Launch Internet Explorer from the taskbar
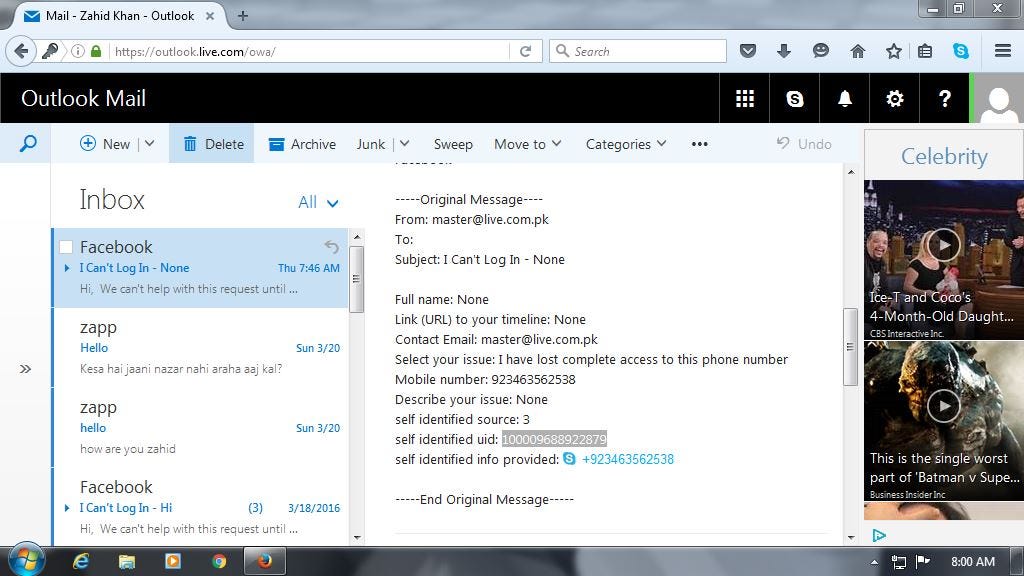Viewport: 1024px width, 576px height. (81, 561)
